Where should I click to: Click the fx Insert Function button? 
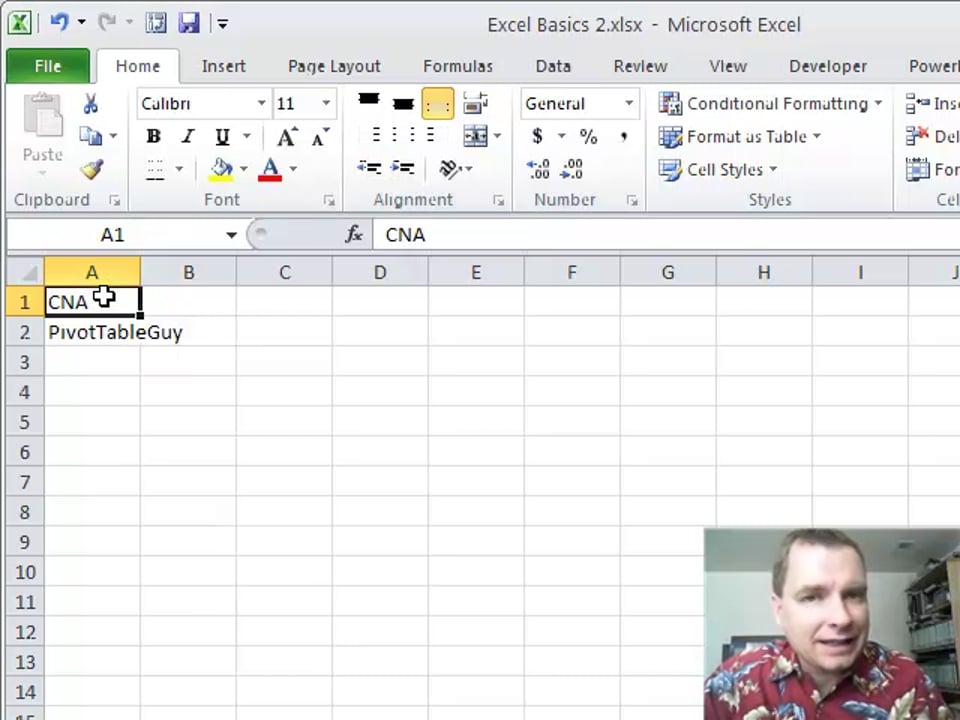point(354,234)
